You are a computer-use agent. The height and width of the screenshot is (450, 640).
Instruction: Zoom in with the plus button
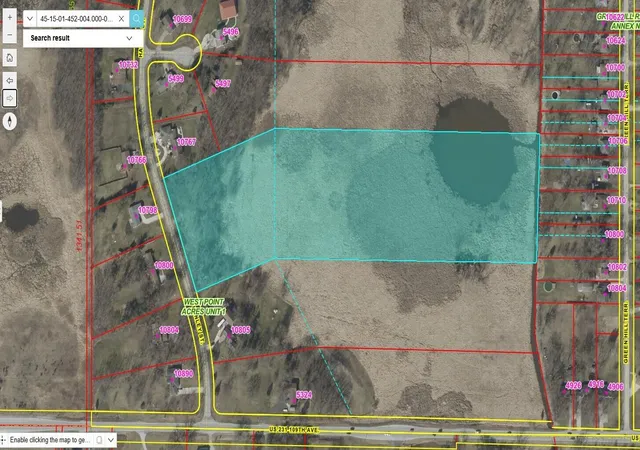[x=10, y=18]
